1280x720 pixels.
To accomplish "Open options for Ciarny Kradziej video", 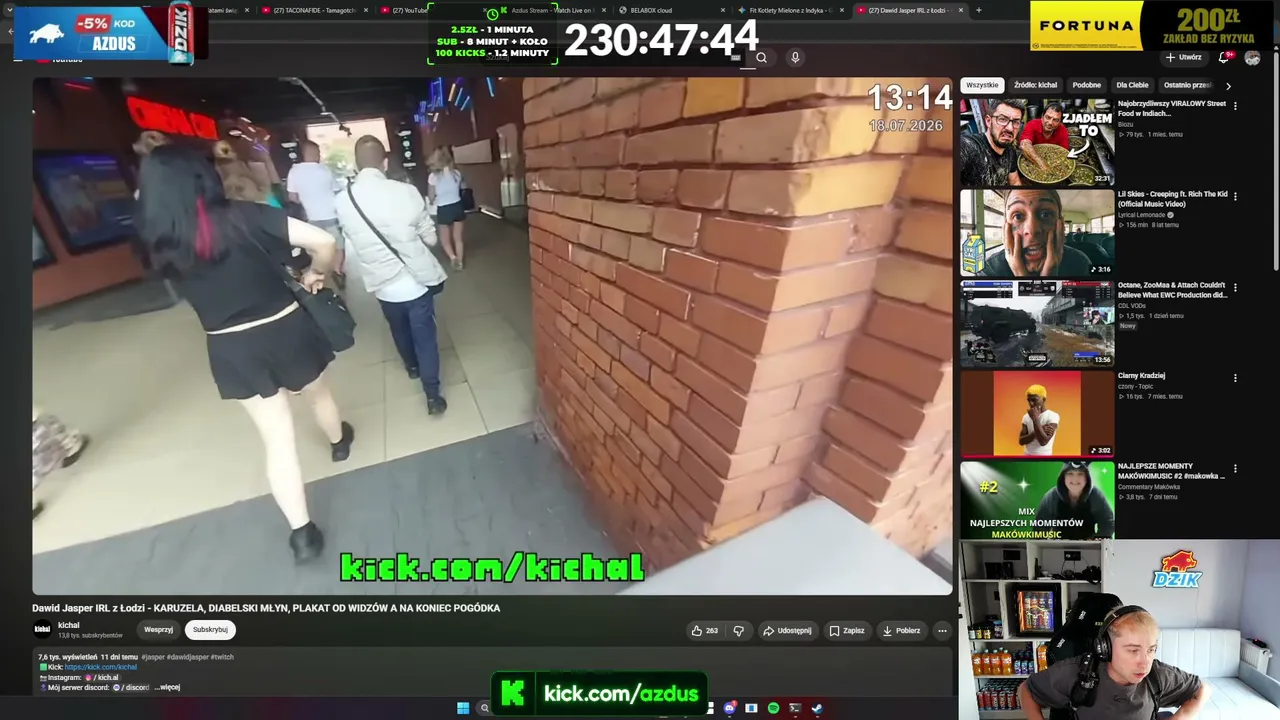I will click(1235, 379).
